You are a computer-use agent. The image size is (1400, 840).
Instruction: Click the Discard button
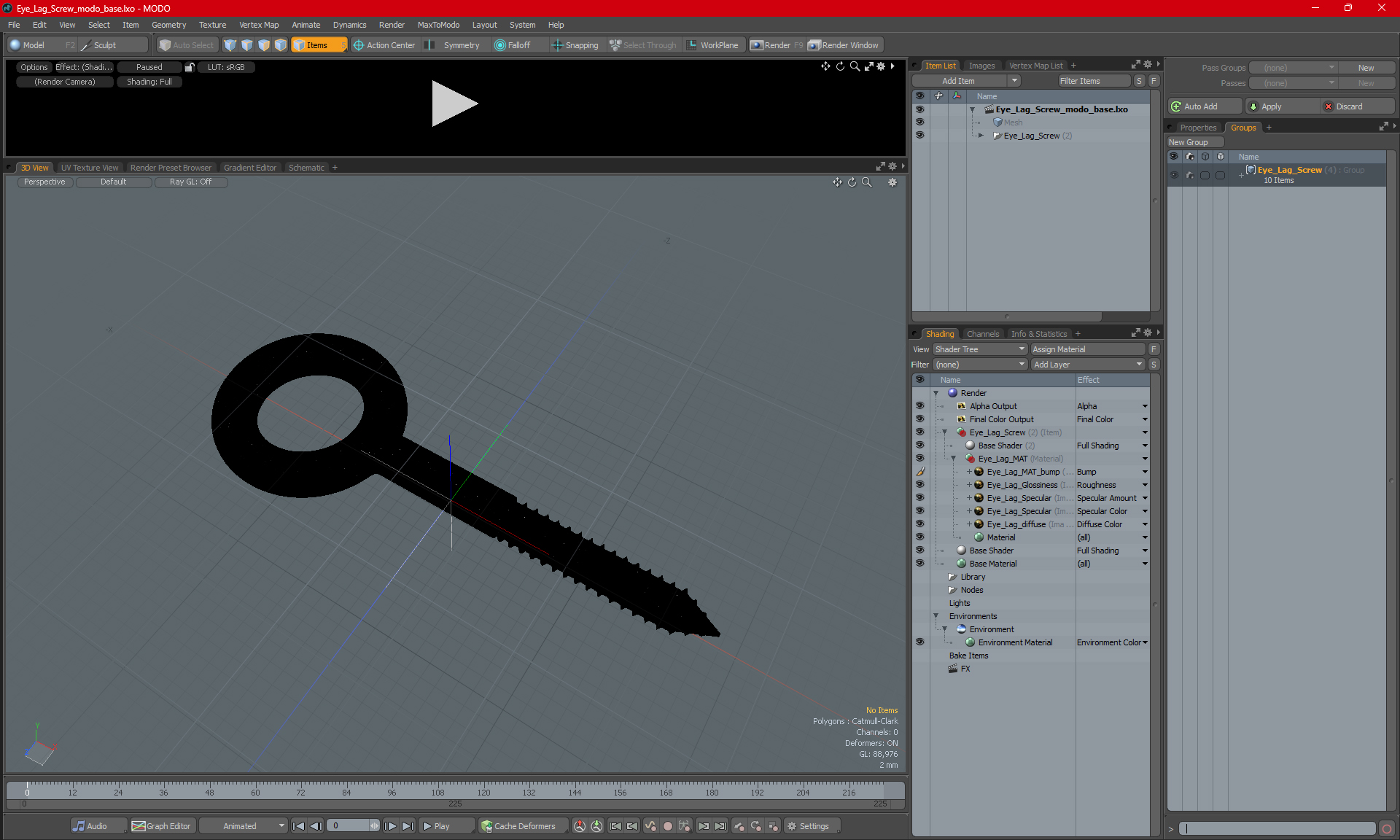1357,106
